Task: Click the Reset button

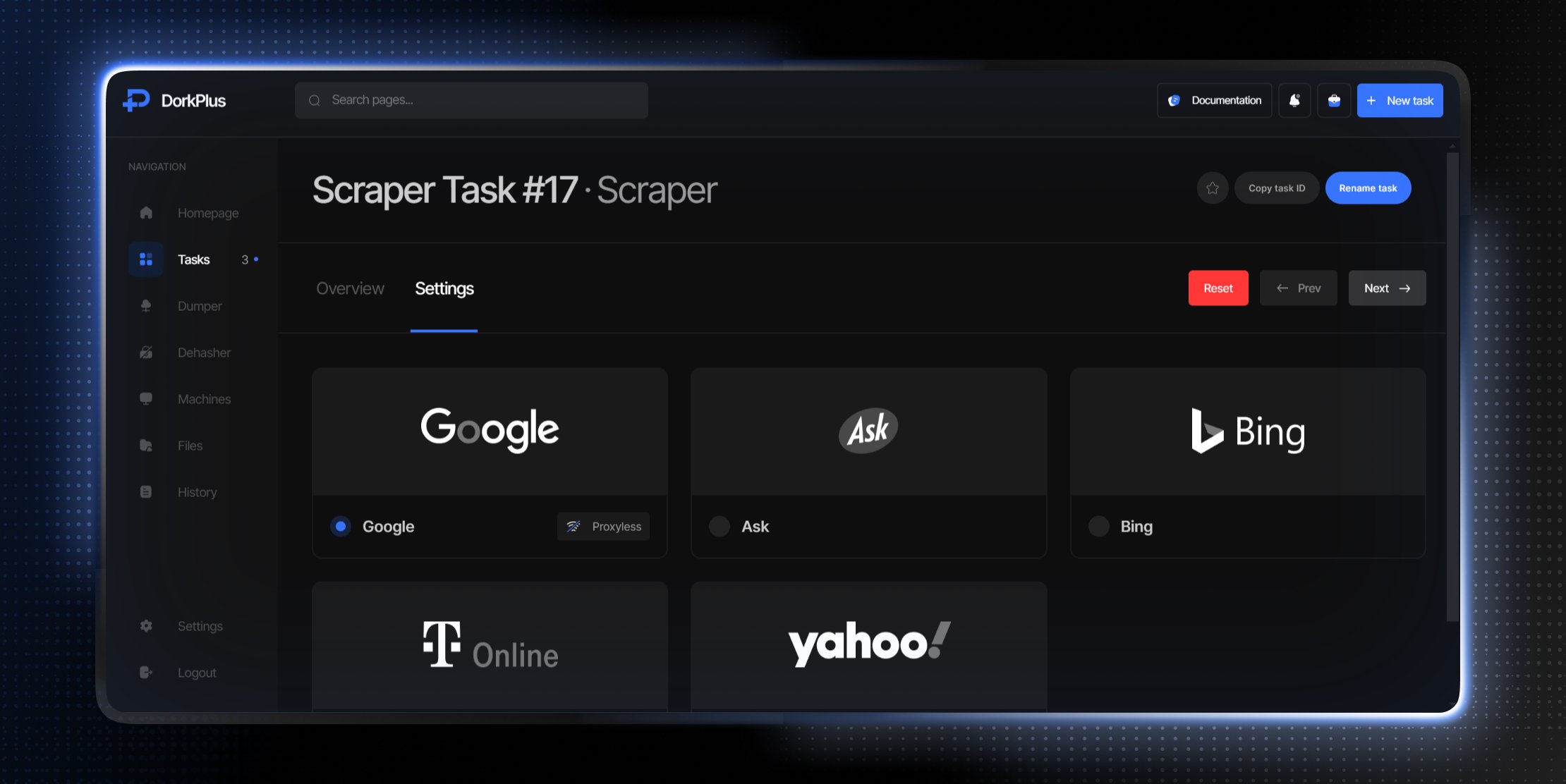Action: 1218,288
